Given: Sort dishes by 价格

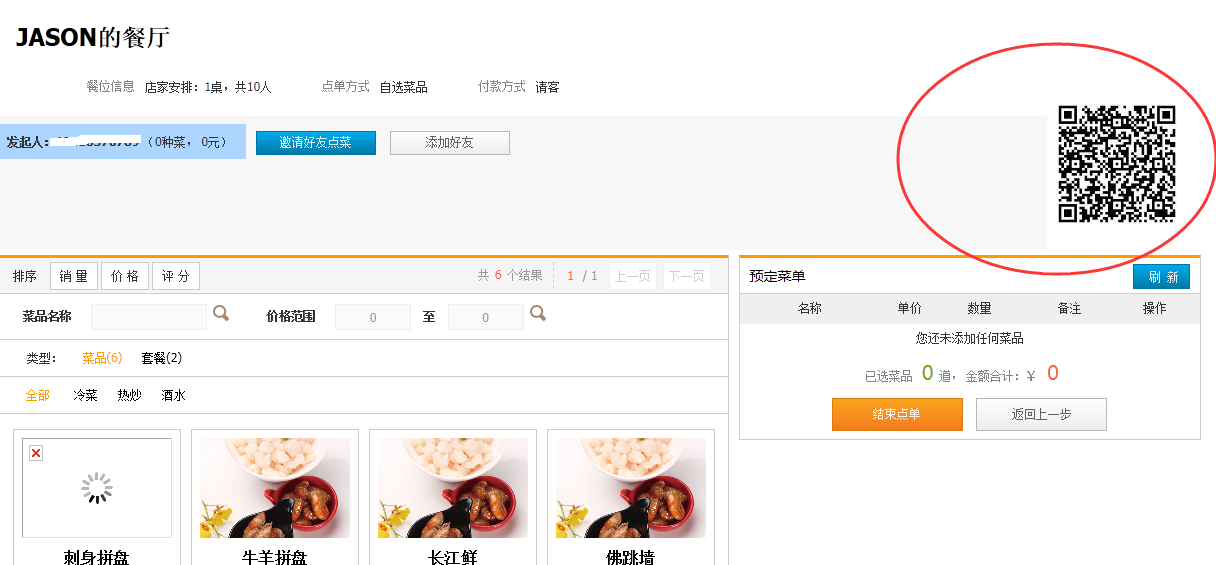Looking at the screenshot, I should coord(125,276).
